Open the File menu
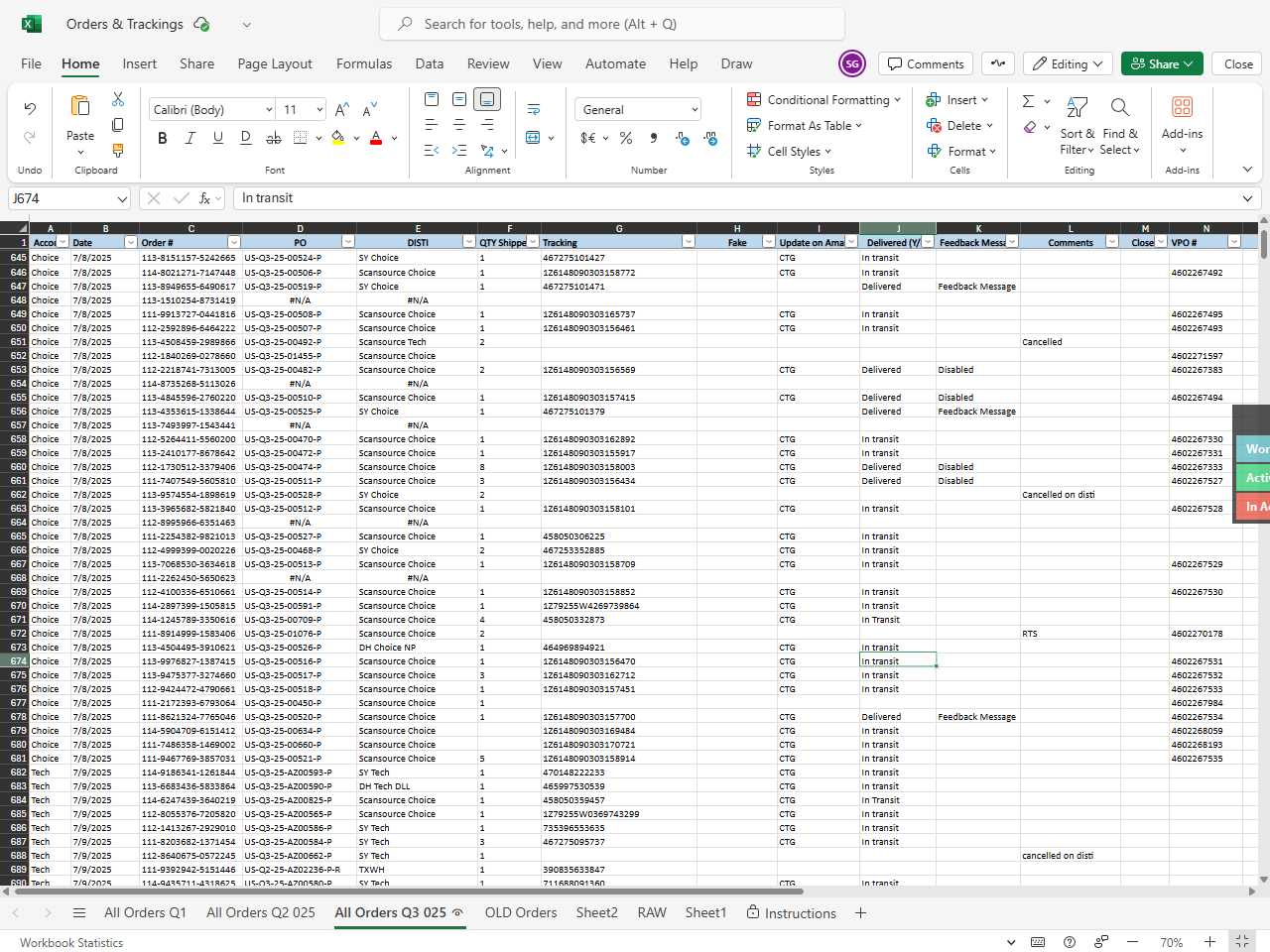This screenshot has width=1270, height=952. tap(32, 63)
